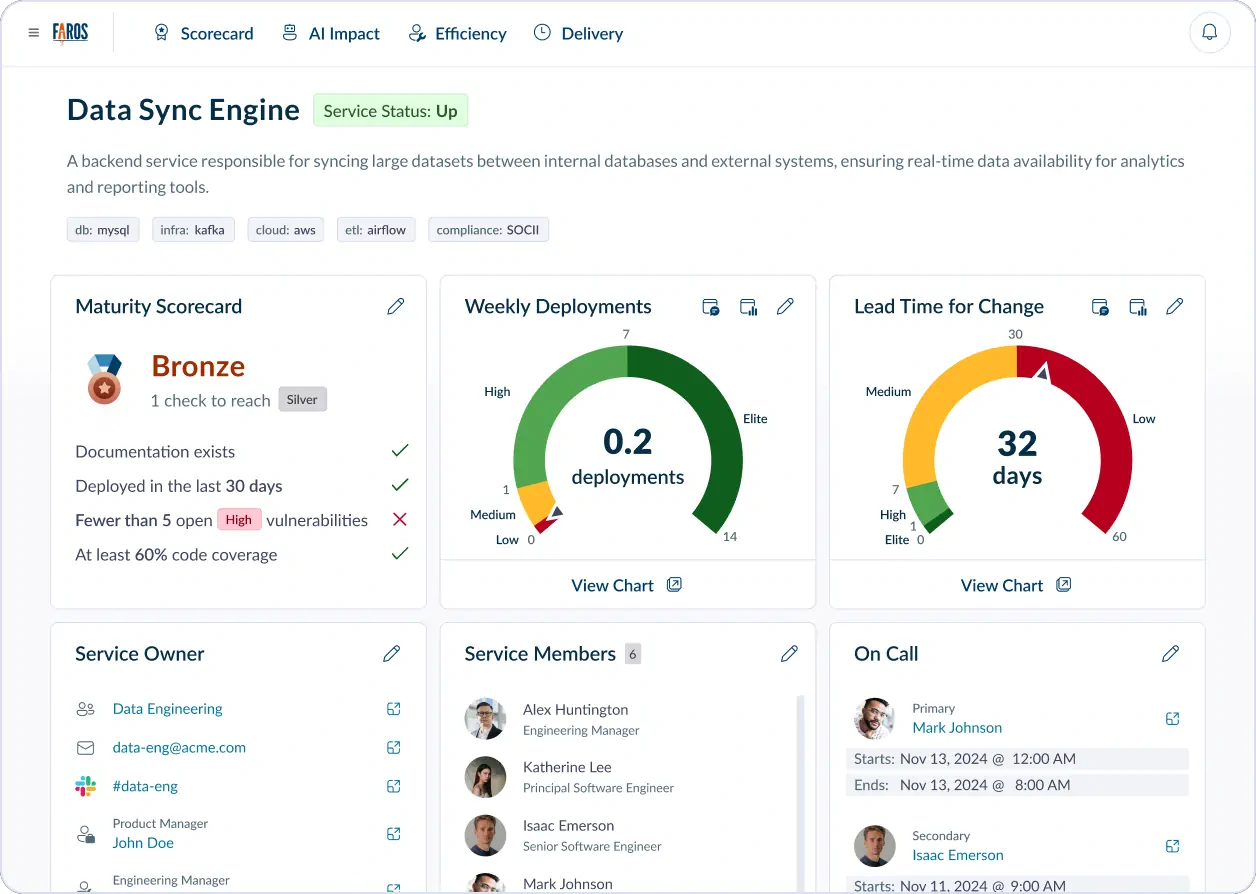Switch to the Efficiency tab

[458, 33]
